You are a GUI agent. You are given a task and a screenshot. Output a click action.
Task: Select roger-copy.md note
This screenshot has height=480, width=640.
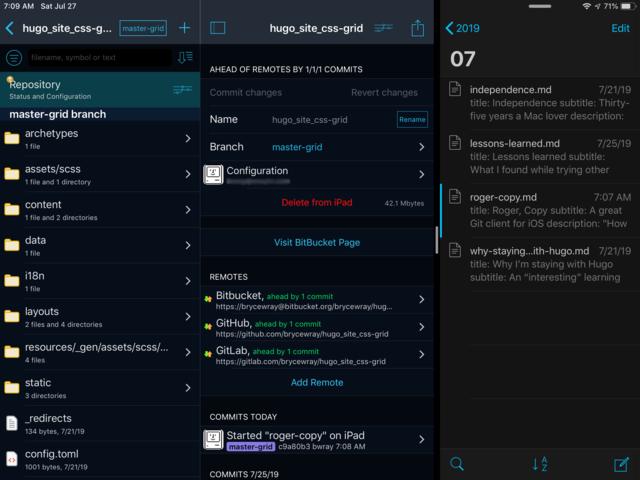(540, 211)
